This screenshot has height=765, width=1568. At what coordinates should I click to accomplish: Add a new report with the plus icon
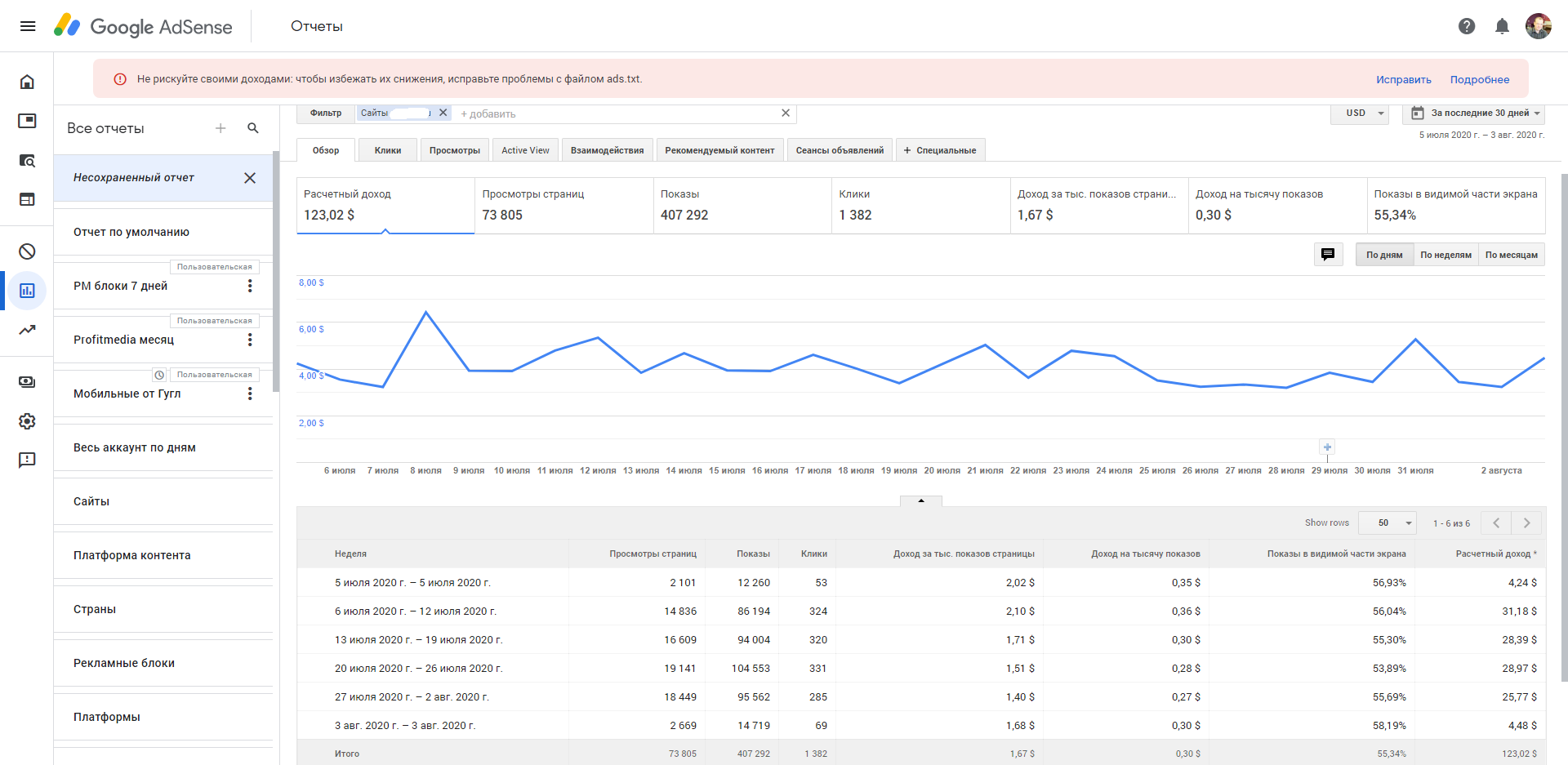click(x=220, y=128)
